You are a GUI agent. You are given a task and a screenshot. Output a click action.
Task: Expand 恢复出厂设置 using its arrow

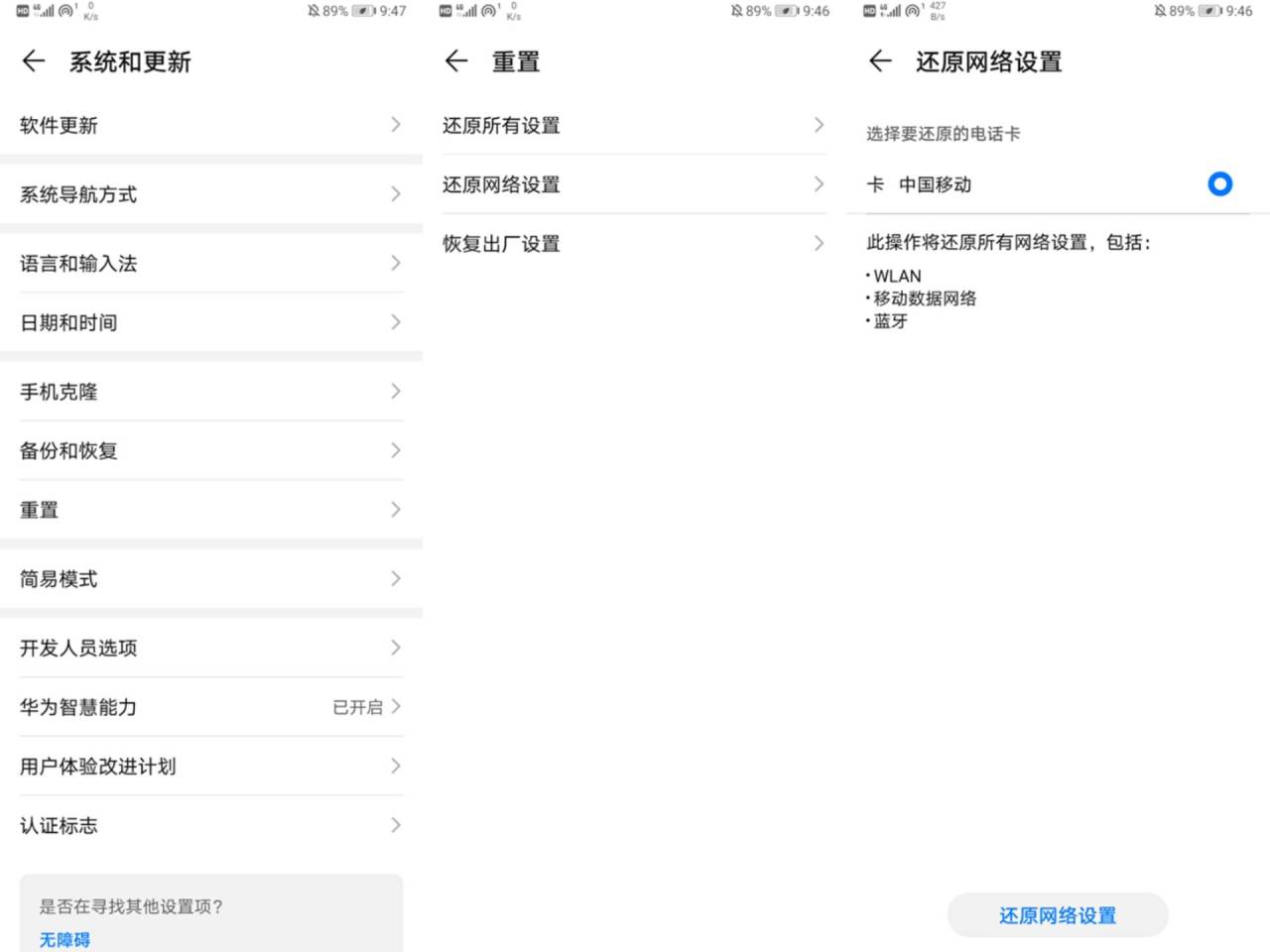pyautogui.click(x=818, y=243)
